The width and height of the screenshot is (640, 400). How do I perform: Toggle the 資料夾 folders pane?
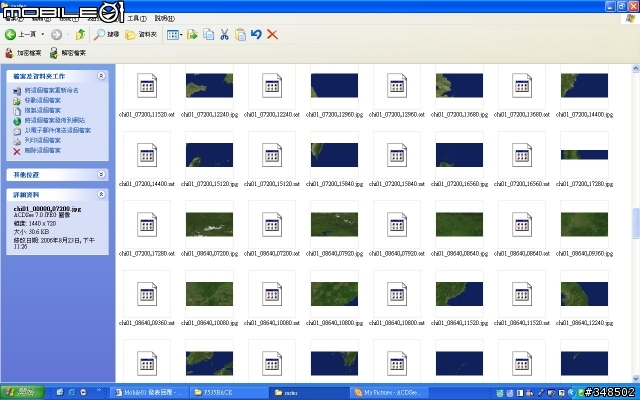click(141, 35)
